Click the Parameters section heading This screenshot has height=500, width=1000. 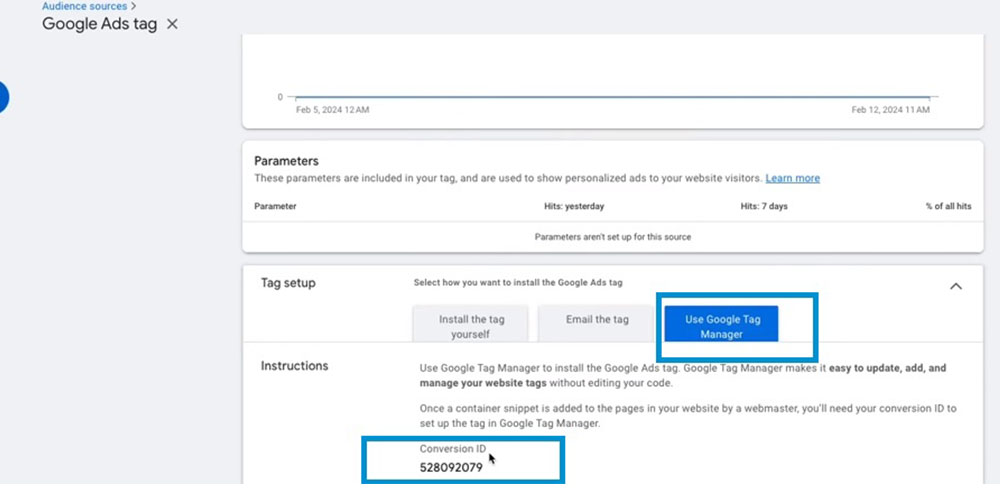[286, 161]
